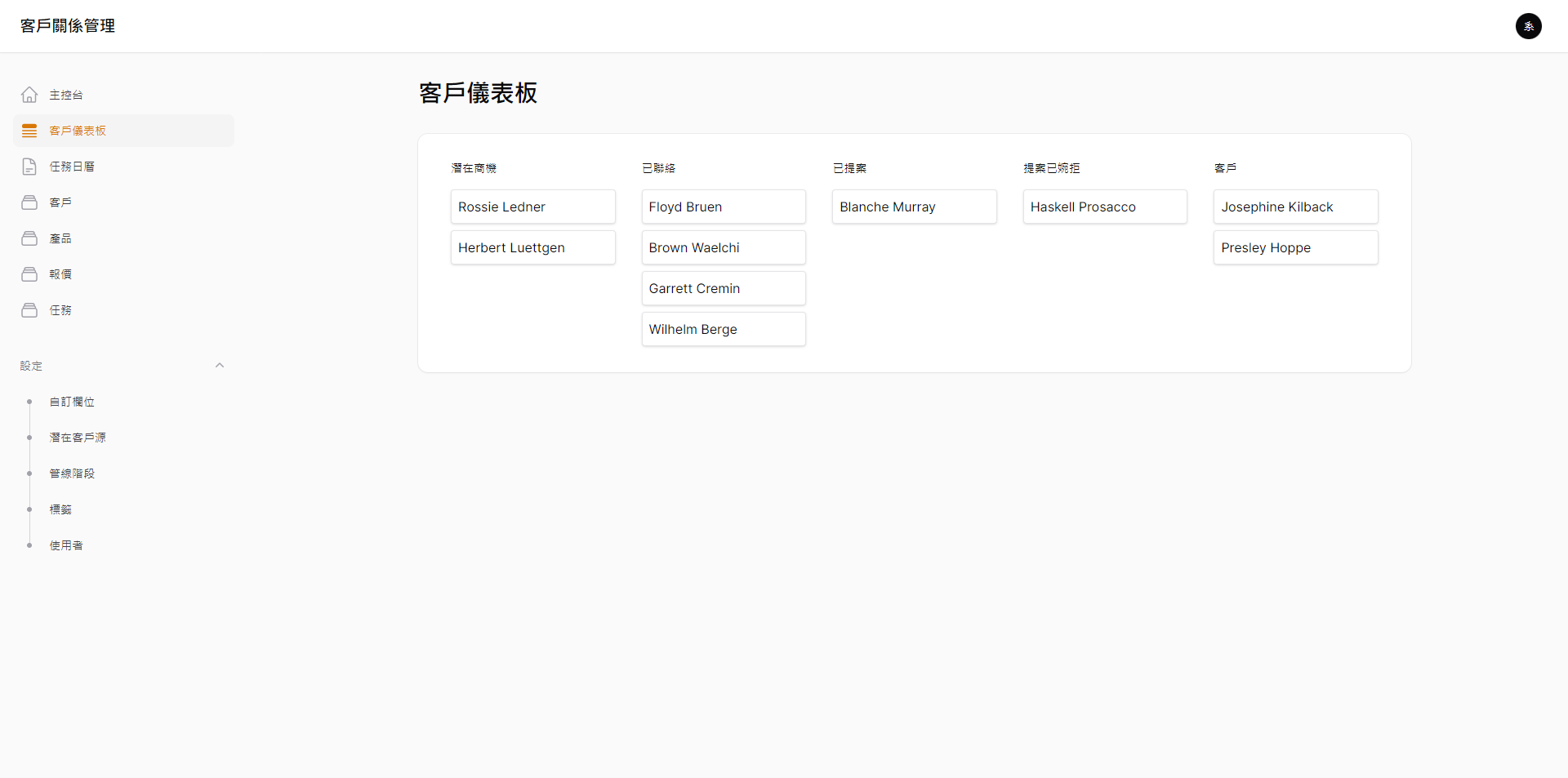Collapse the 設定 section chevron
This screenshot has height=778, width=1568.
(219, 365)
